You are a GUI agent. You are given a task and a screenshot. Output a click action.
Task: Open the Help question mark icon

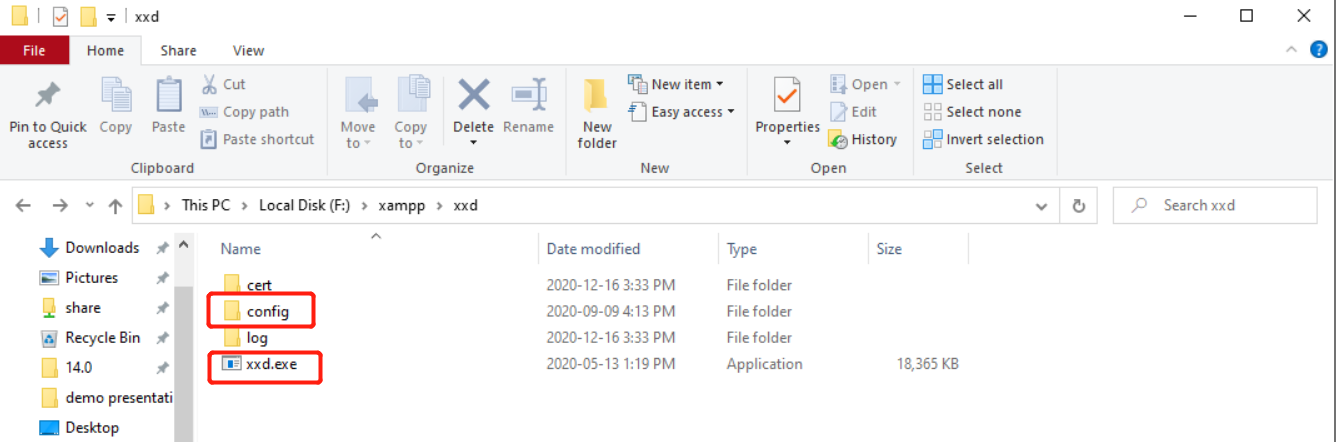coord(1319,49)
